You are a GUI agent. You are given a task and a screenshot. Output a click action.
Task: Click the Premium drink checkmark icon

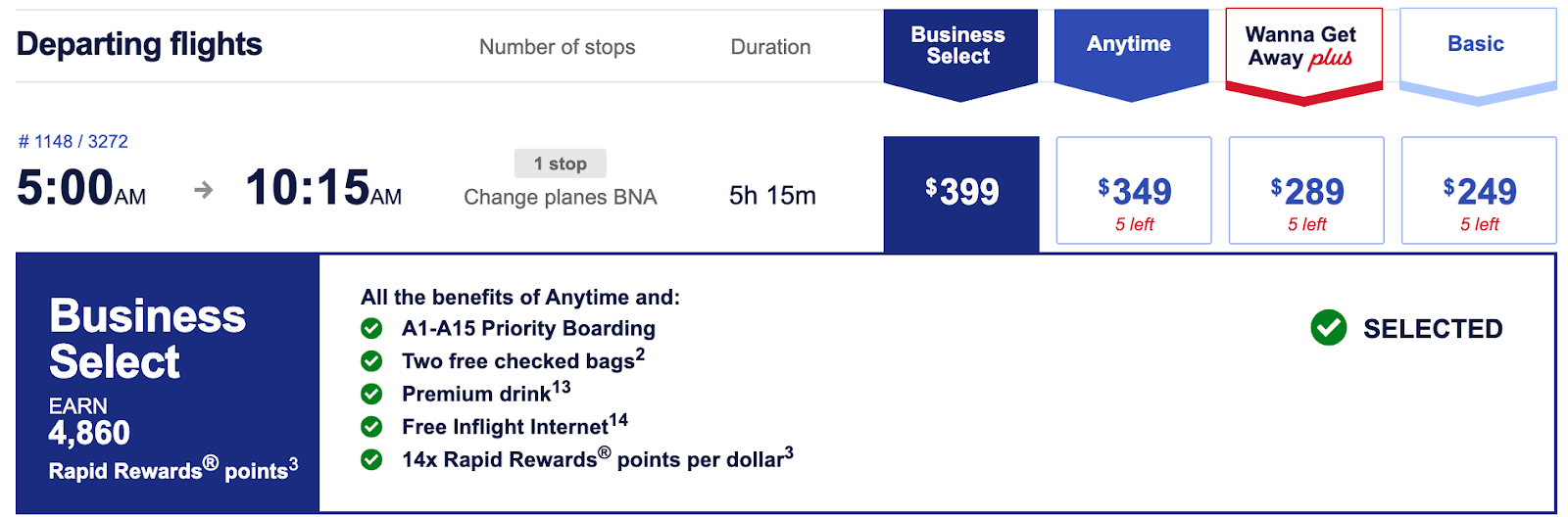[371, 394]
